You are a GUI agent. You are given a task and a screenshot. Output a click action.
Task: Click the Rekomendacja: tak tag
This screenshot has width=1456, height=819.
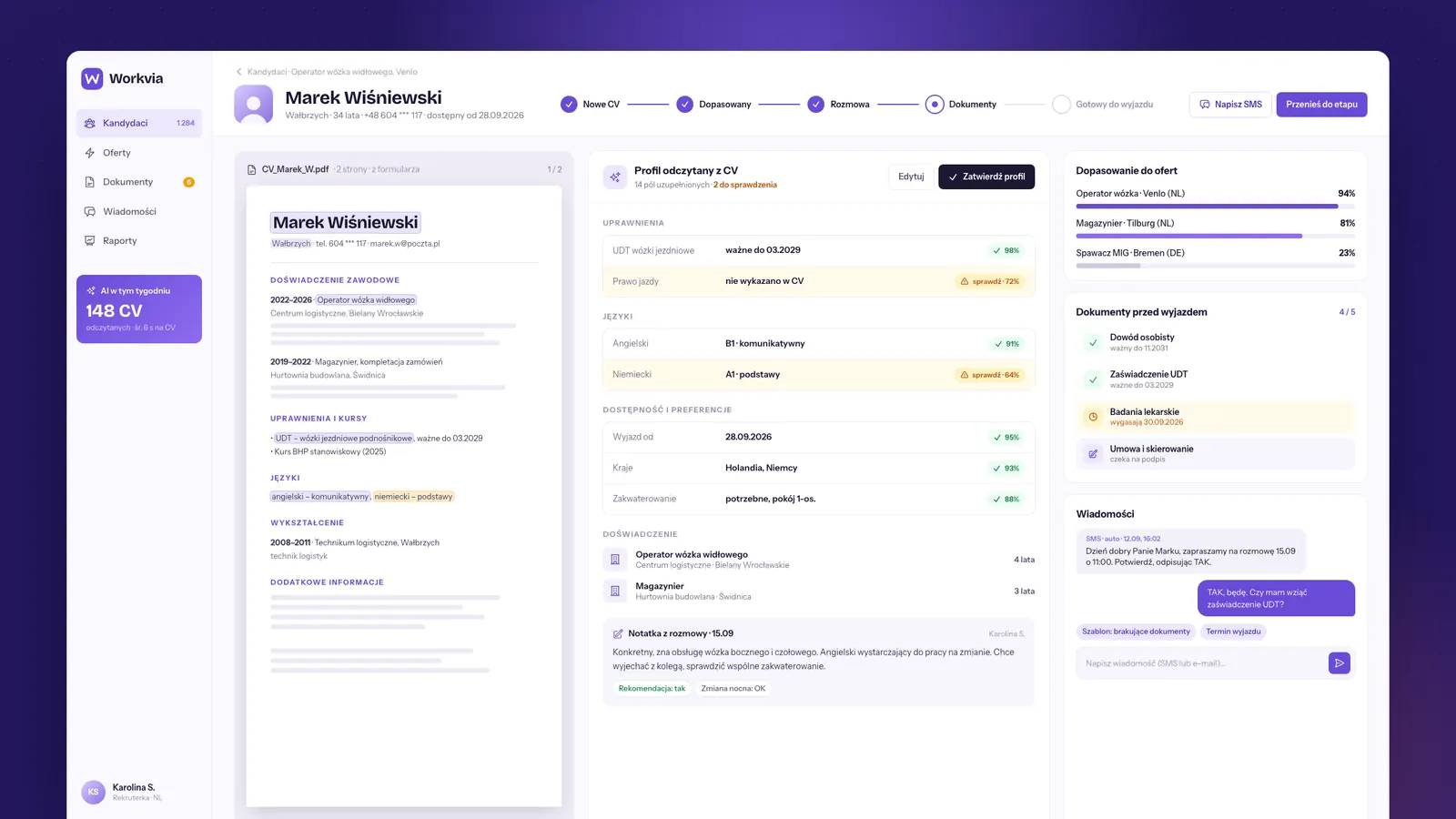point(652,689)
